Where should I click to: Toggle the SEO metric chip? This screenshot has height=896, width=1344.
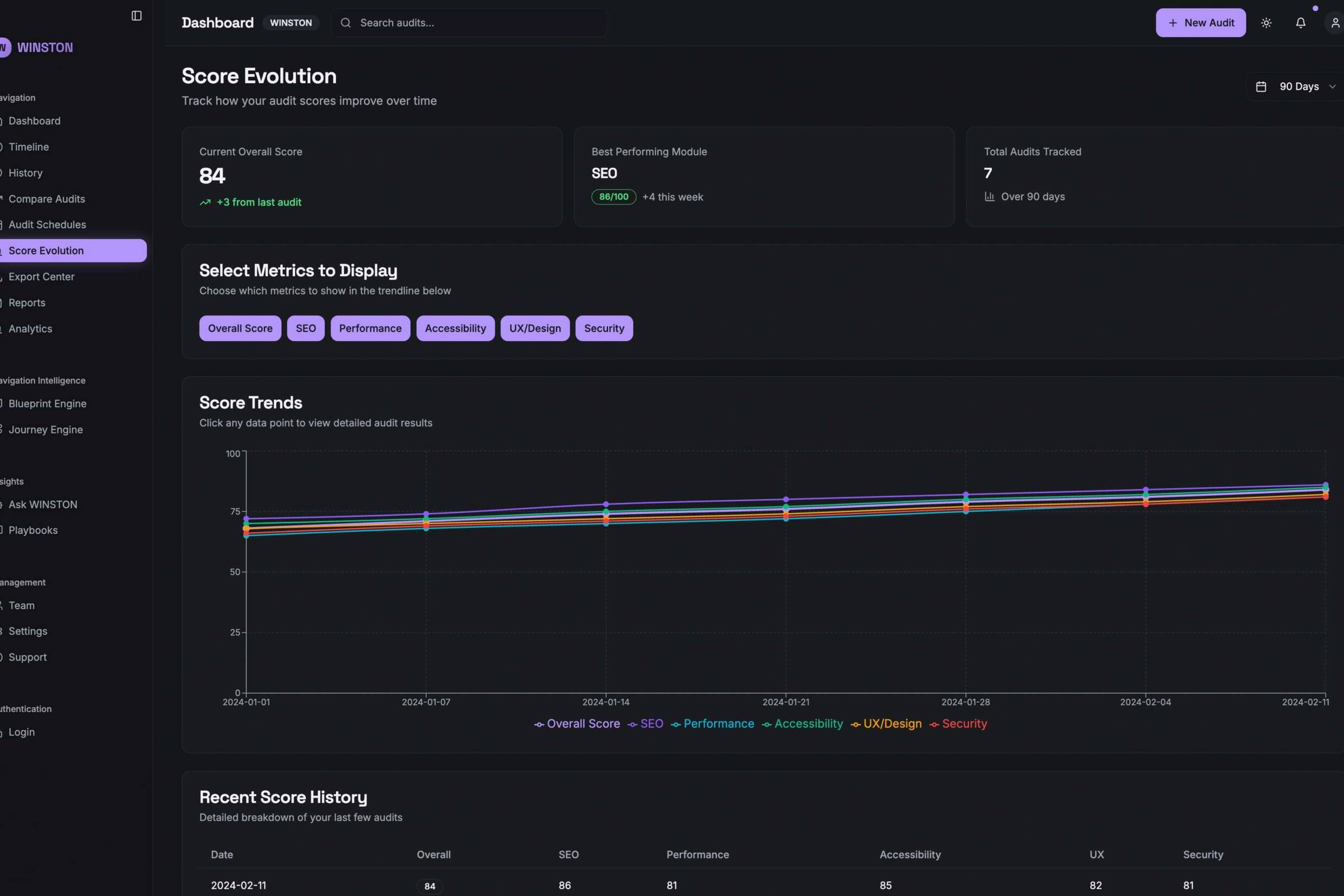coord(305,329)
